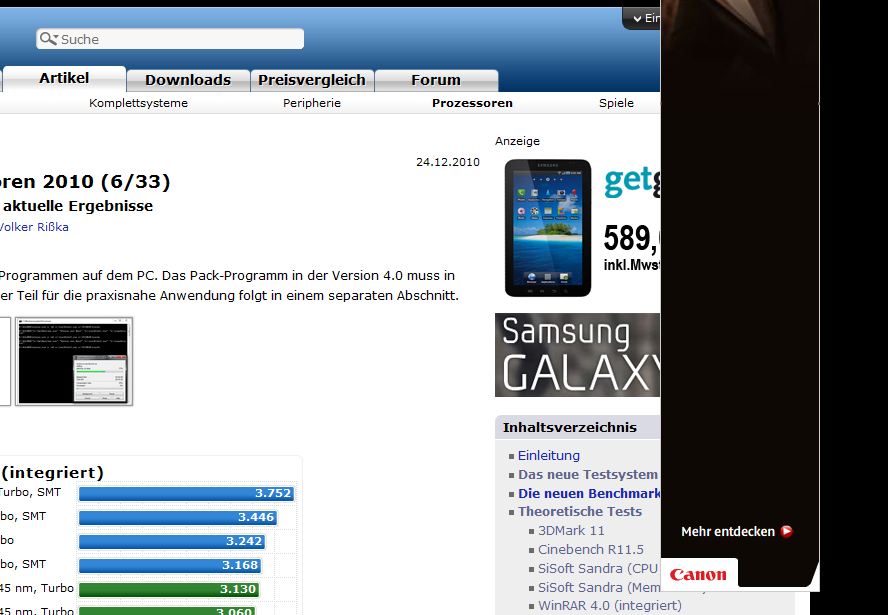The width and height of the screenshot is (888, 615).
Task: Open Einleitung in table of contents
Action: tap(549, 455)
